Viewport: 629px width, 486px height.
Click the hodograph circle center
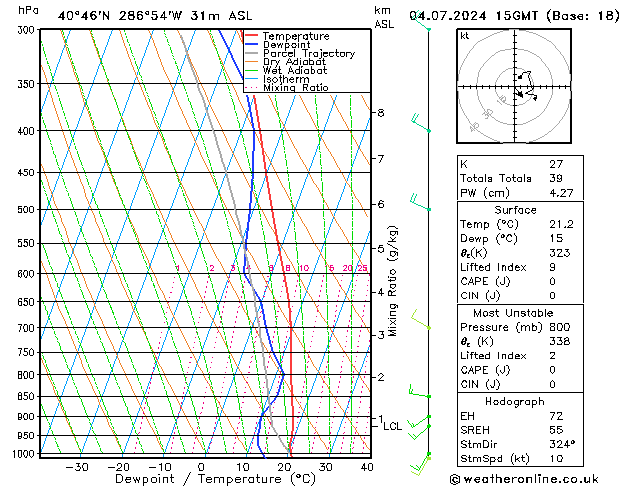[516, 89]
